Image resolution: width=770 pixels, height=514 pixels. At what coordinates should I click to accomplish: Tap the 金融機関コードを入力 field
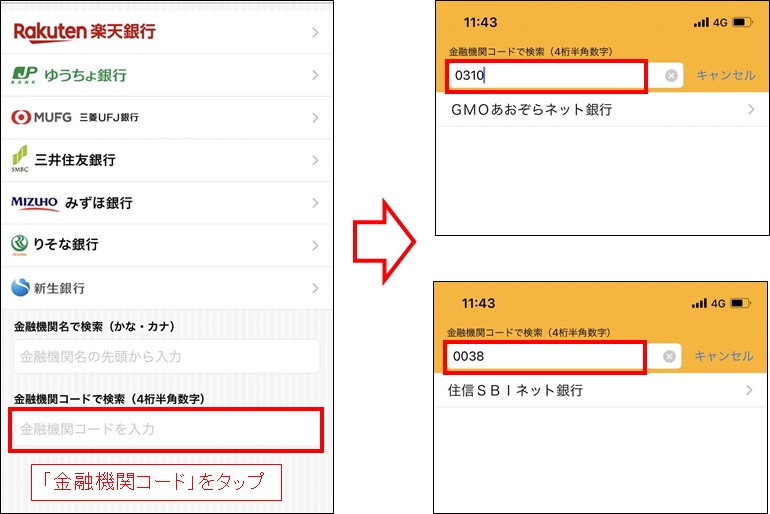(x=167, y=430)
